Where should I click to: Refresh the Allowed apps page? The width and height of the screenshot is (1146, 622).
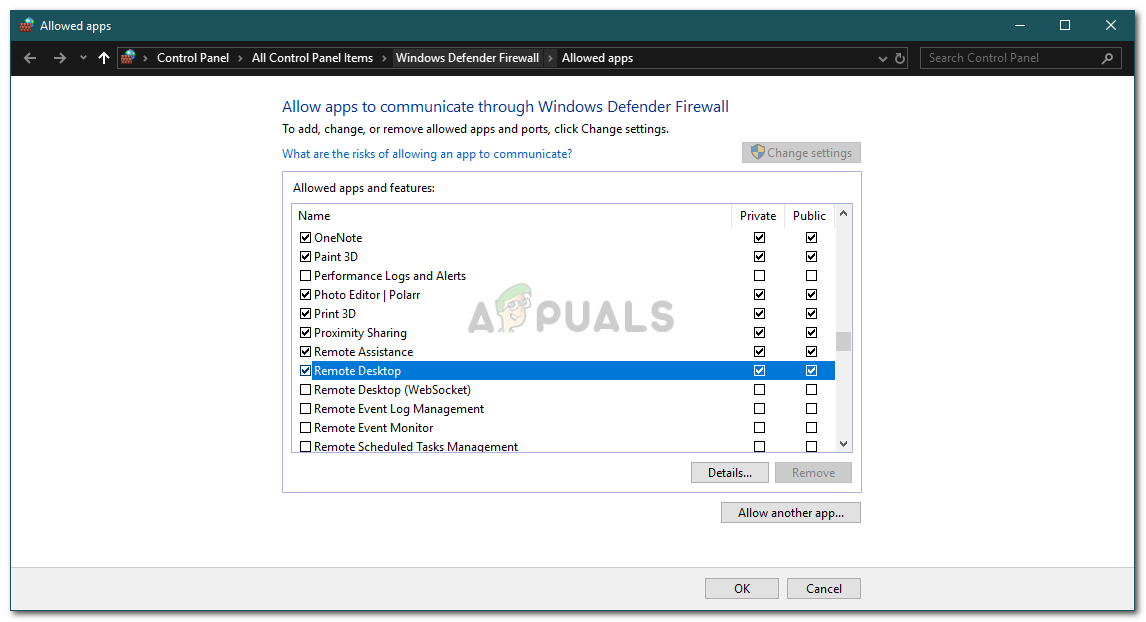pyautogui.click(x=900, y=58)
